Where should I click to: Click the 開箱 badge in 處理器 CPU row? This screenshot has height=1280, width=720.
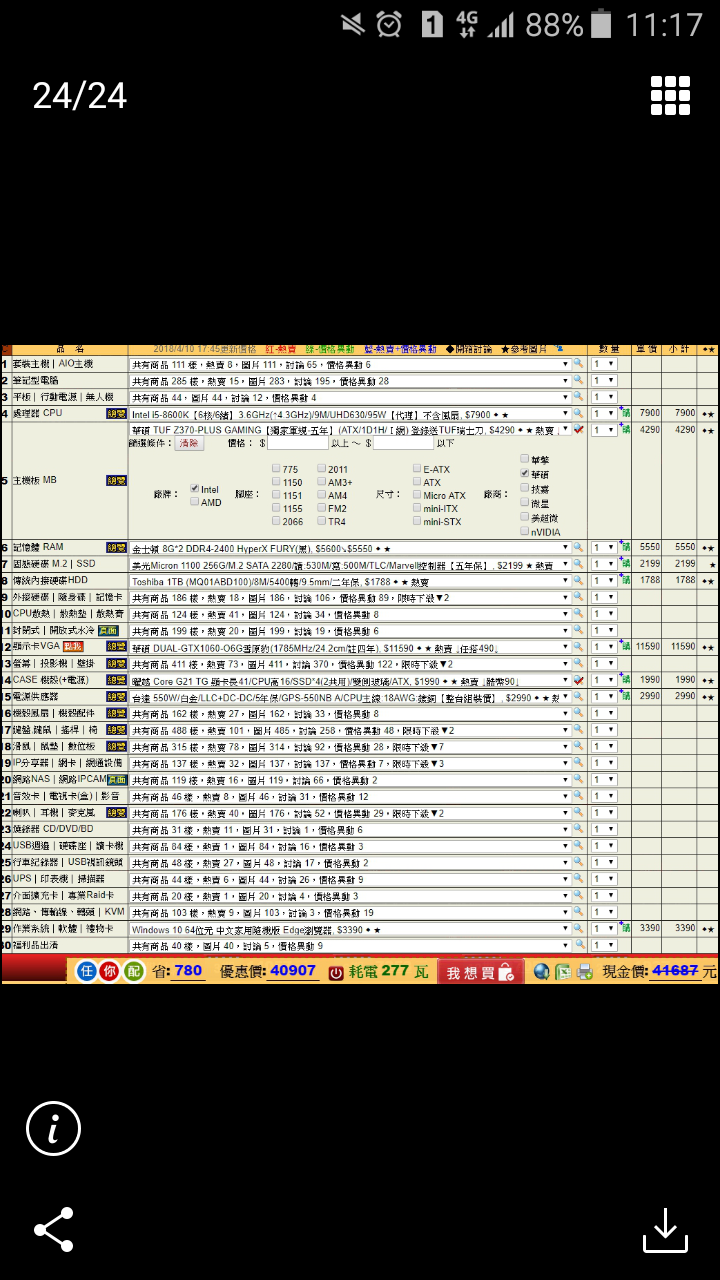117,413
